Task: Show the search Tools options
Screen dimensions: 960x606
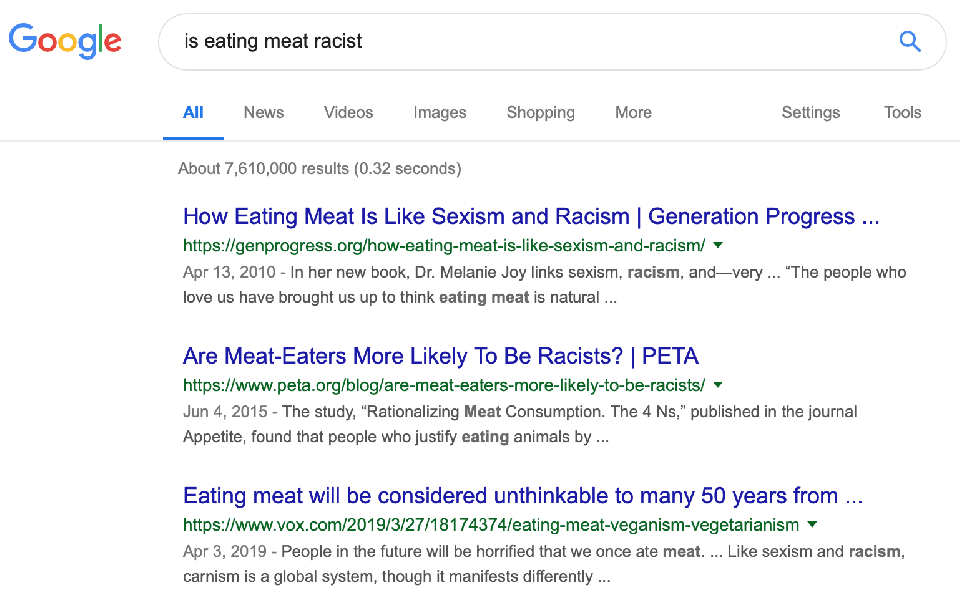Action: pos(902,112)
